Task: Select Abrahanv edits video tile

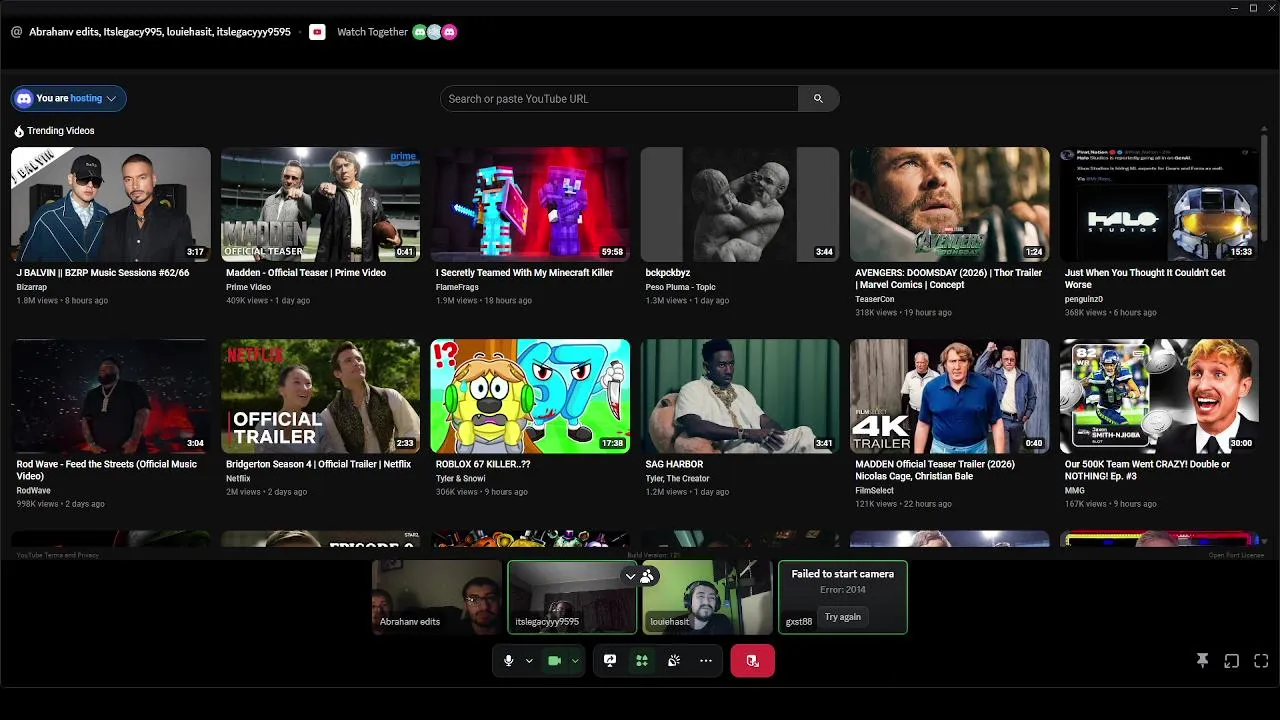Action: coord(437,597)
